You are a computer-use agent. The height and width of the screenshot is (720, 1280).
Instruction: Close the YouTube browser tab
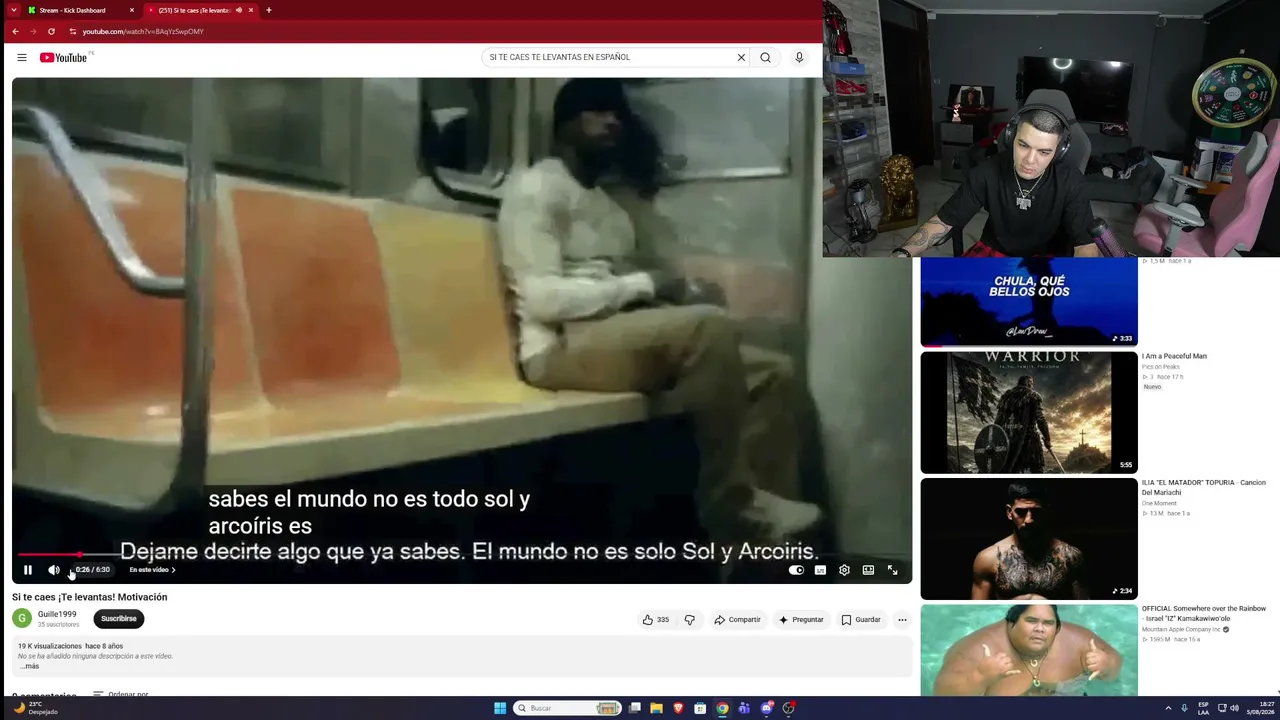pos(250,10)
